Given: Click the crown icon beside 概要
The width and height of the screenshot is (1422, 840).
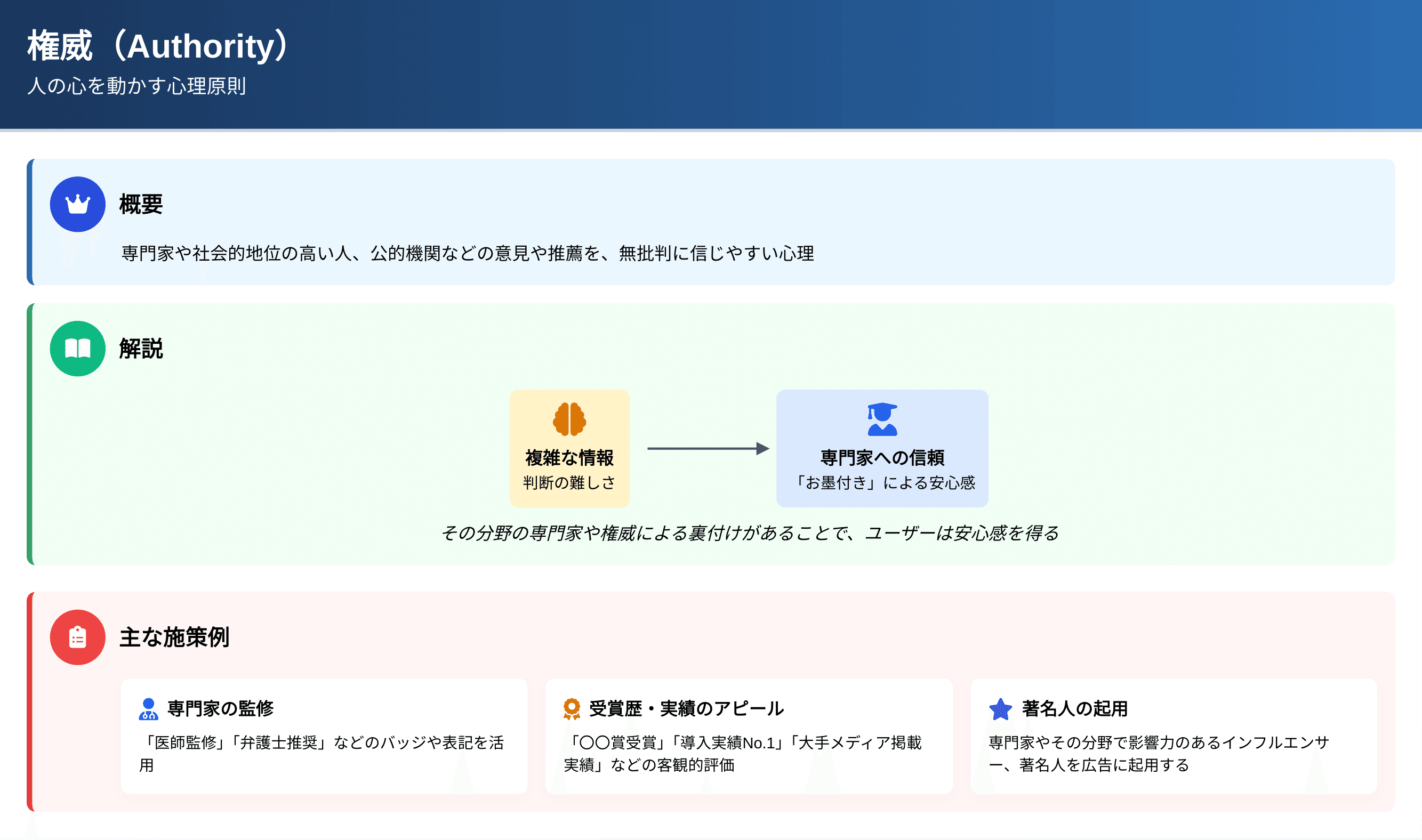Looking at the screenshot, I should (77, 204).
